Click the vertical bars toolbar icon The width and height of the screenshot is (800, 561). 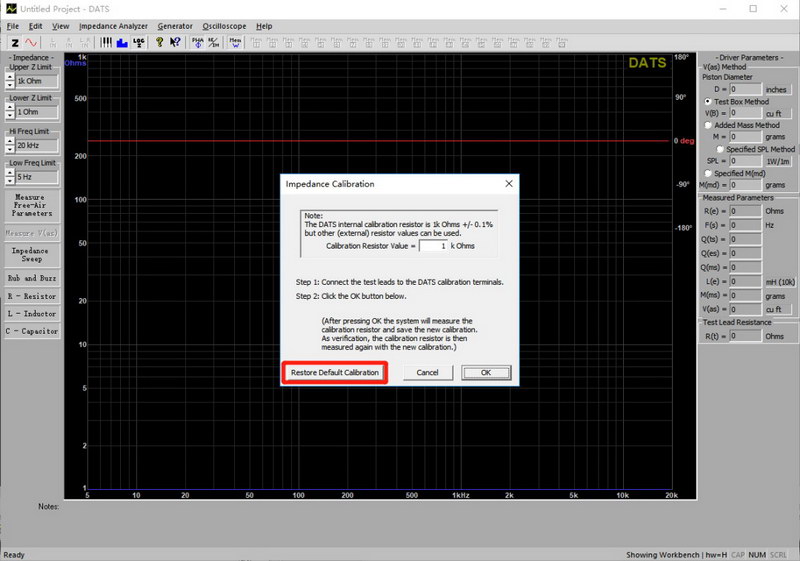coord(107,43)
